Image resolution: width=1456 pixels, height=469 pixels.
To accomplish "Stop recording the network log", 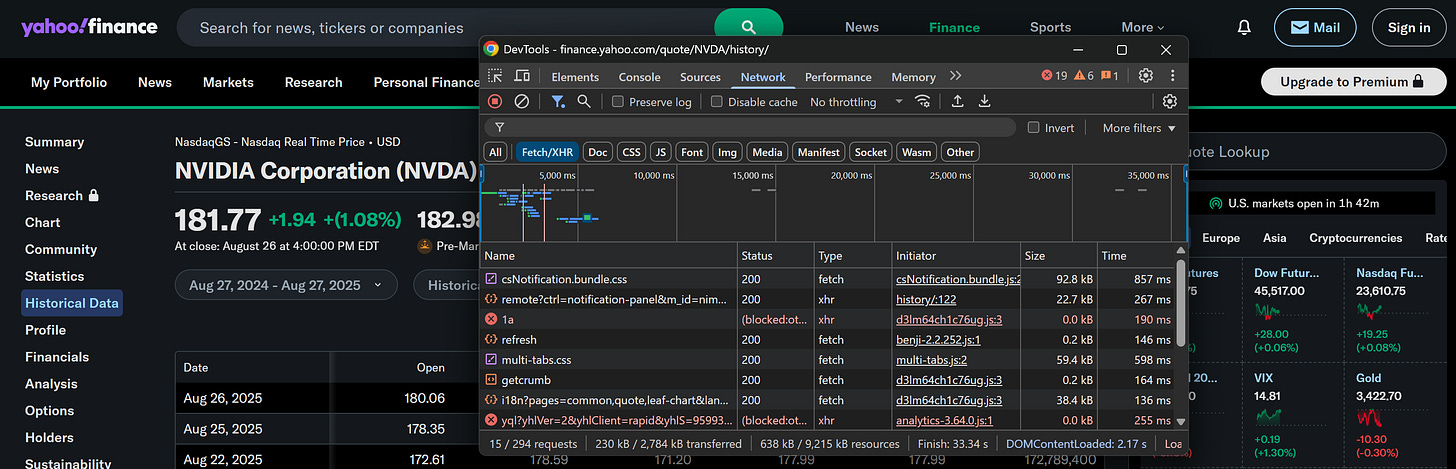I will click(x=495, y=101).
